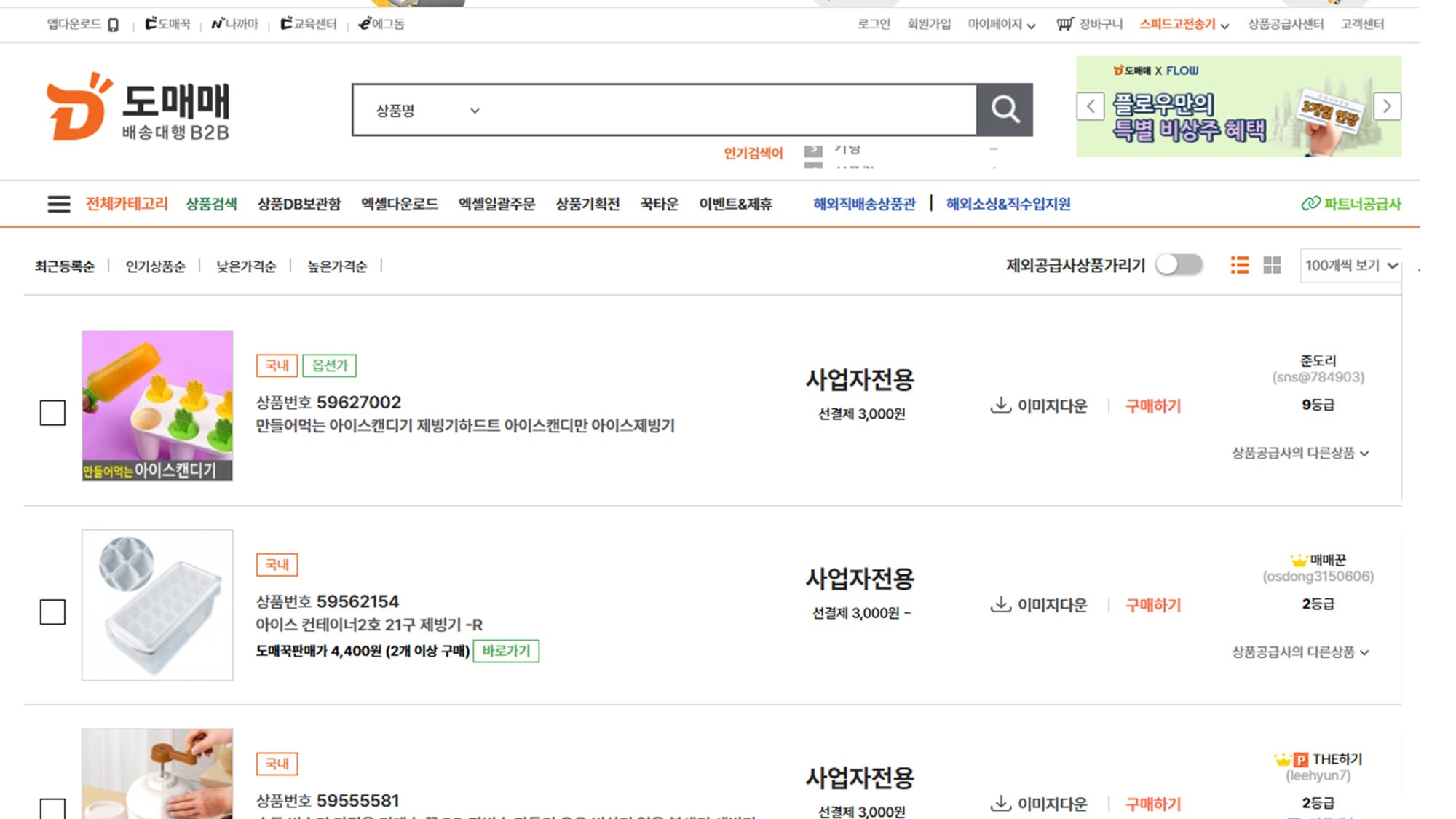Click 고객센터 link

(x=1362, y=24)
